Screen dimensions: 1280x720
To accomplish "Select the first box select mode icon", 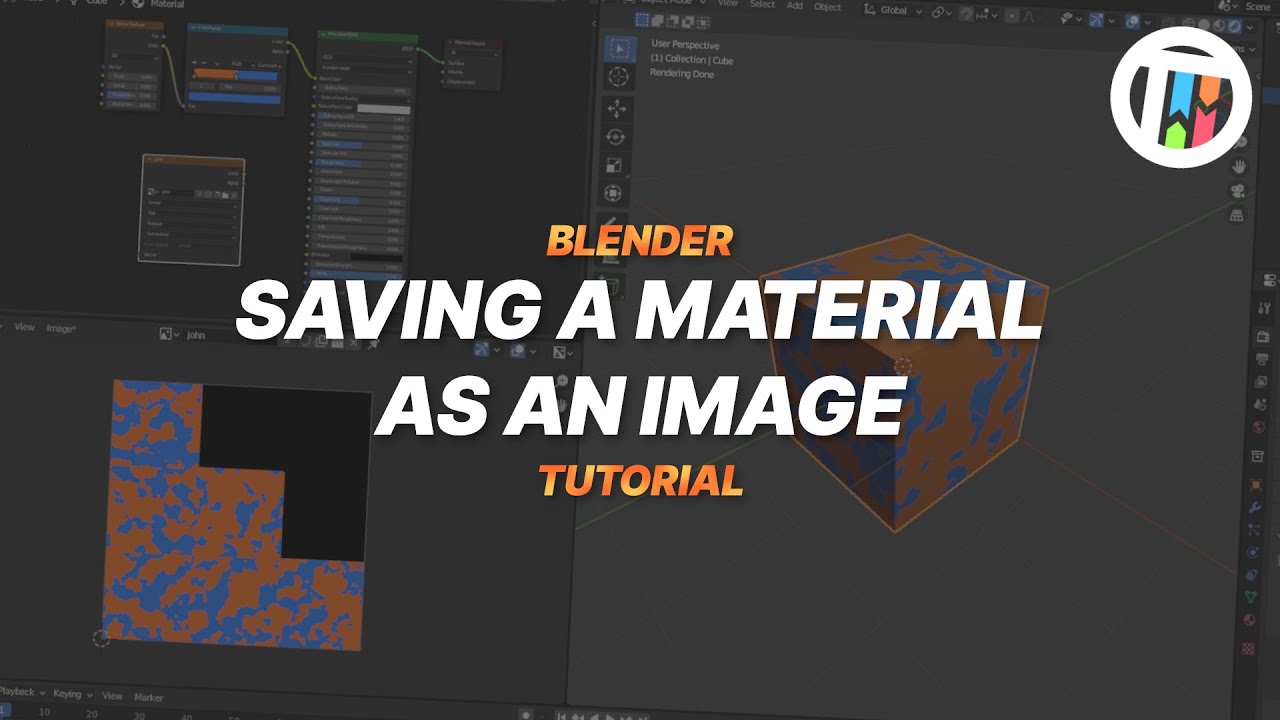I will pyautogui.click(x=644, y=21).
